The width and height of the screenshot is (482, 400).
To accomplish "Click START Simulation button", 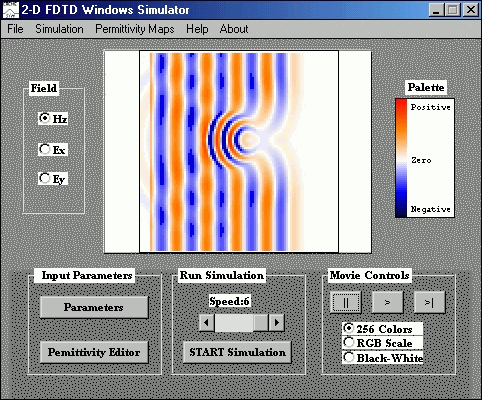I will [237, 352].
